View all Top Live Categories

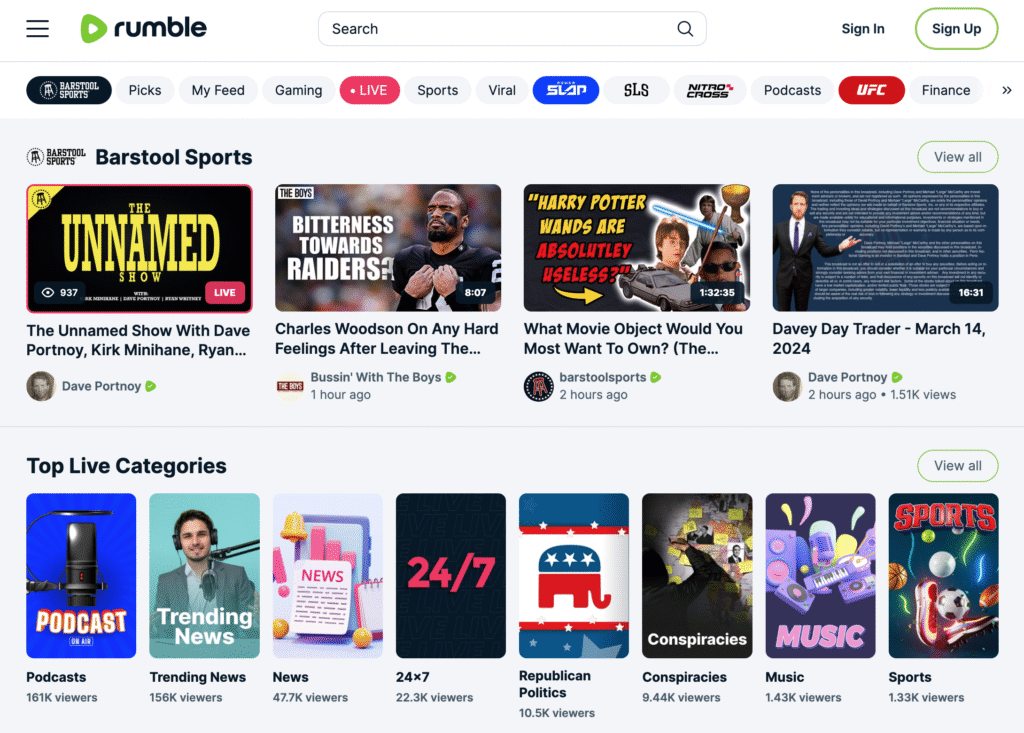[x=957, y=466]
